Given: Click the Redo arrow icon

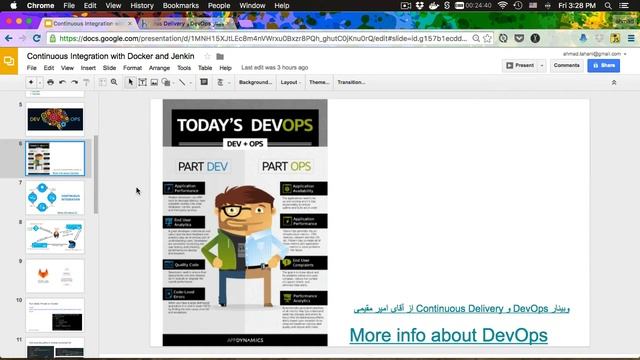Looking at the screenshot, I should (x=74, y=82).
